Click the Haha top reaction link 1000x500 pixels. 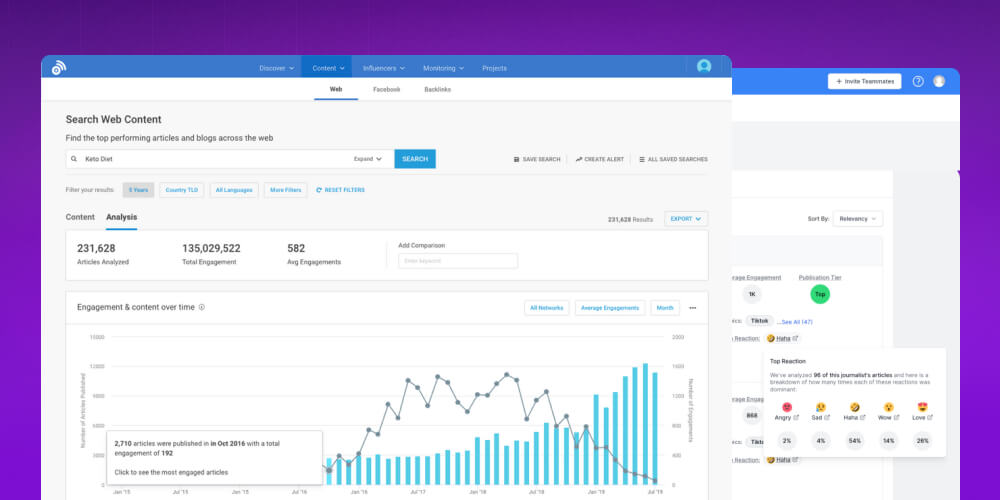[x=783, y=339]
